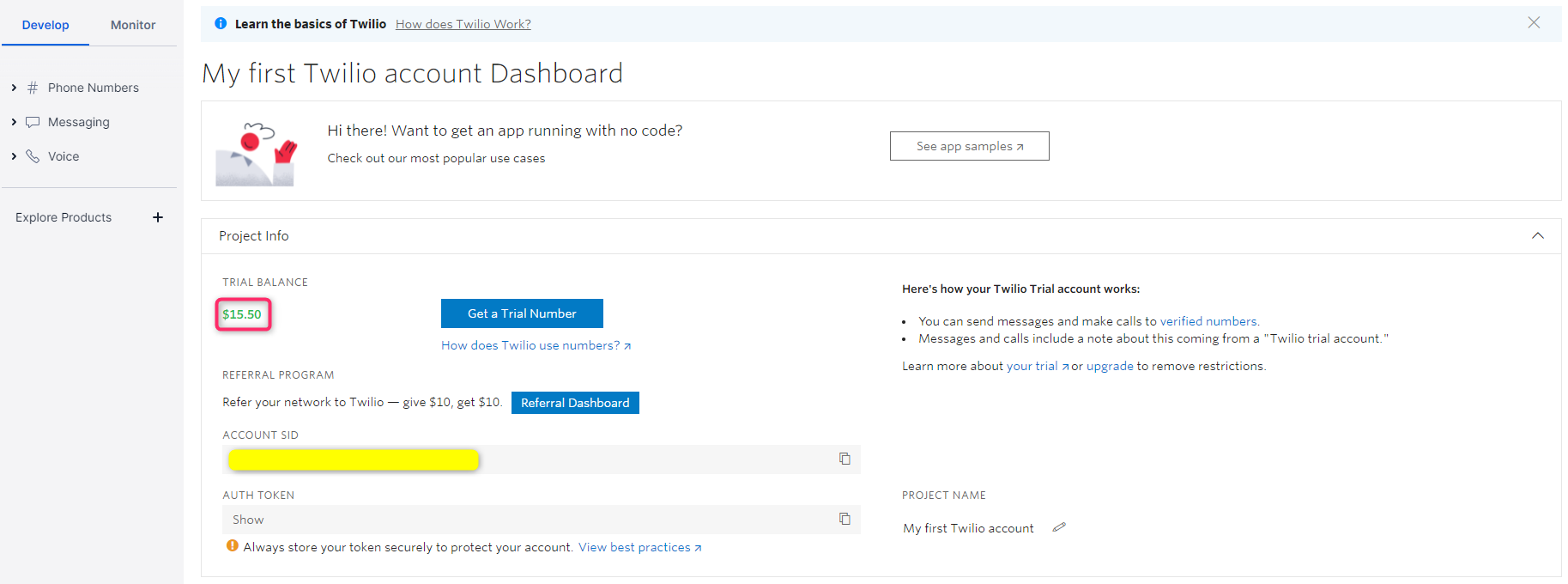Open the Referral Dashboard
The height and width of the screenshot is (584, 1568).
click(x=575, y=403)
